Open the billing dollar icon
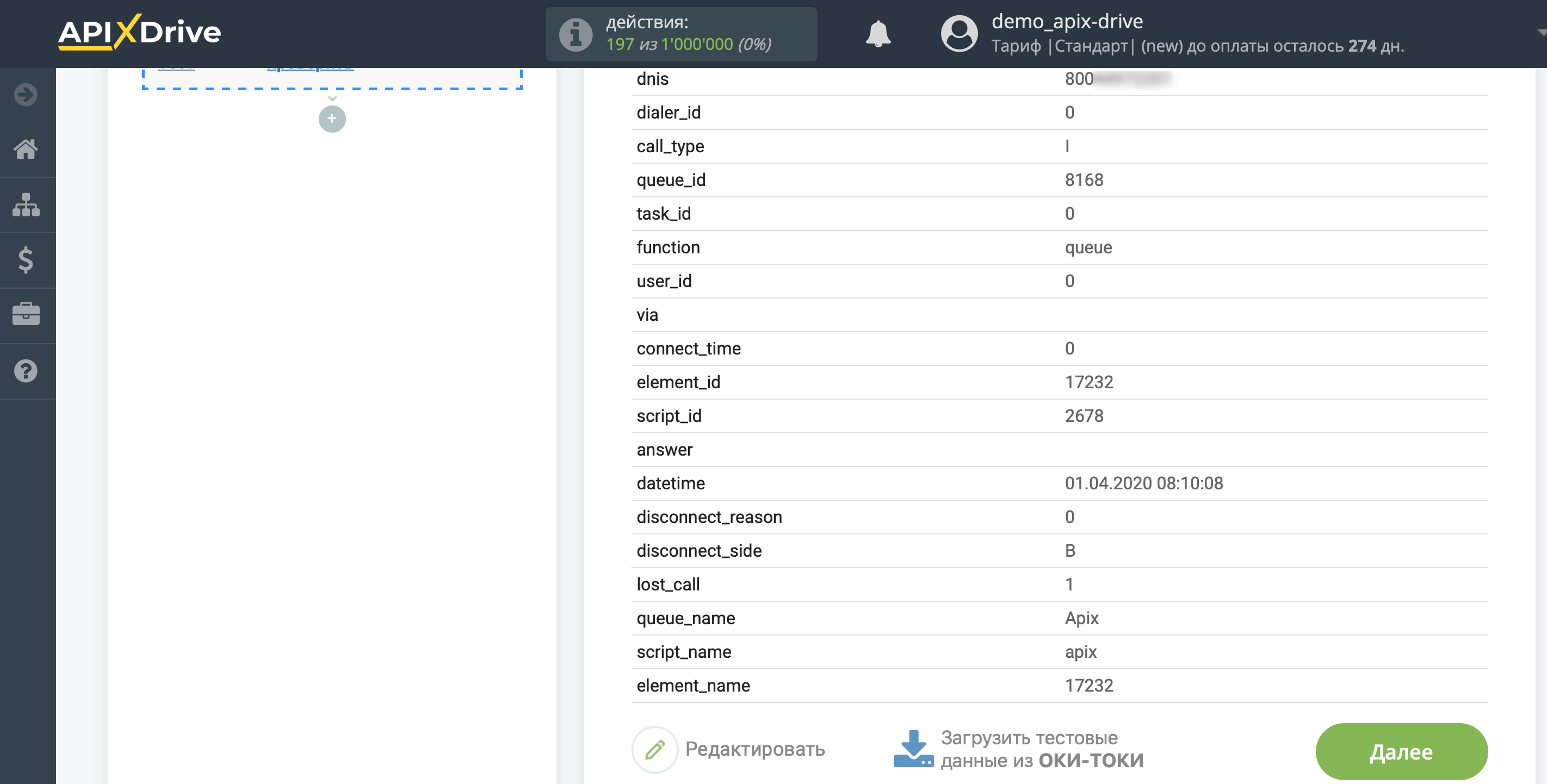The width and height of the screenshot is (1547, 784). tap(26, 260)
